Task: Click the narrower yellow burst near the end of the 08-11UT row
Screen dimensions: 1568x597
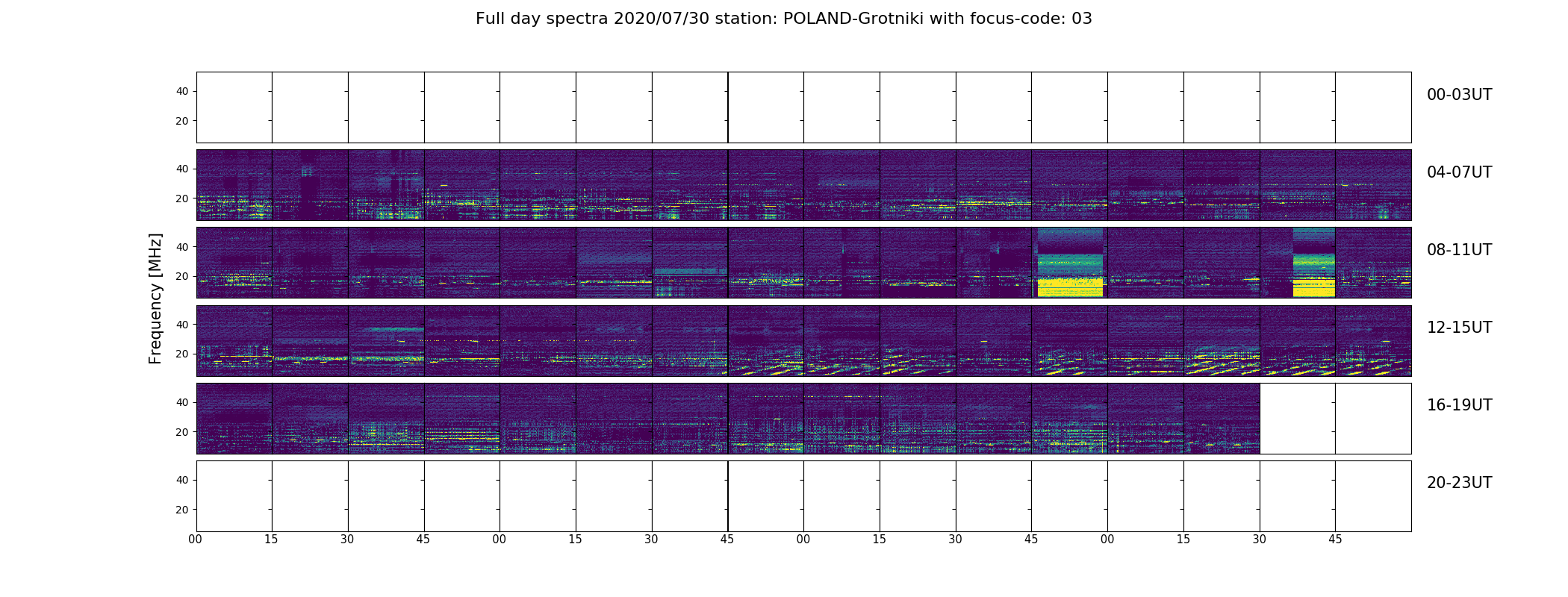Action: pos(1314,287)
